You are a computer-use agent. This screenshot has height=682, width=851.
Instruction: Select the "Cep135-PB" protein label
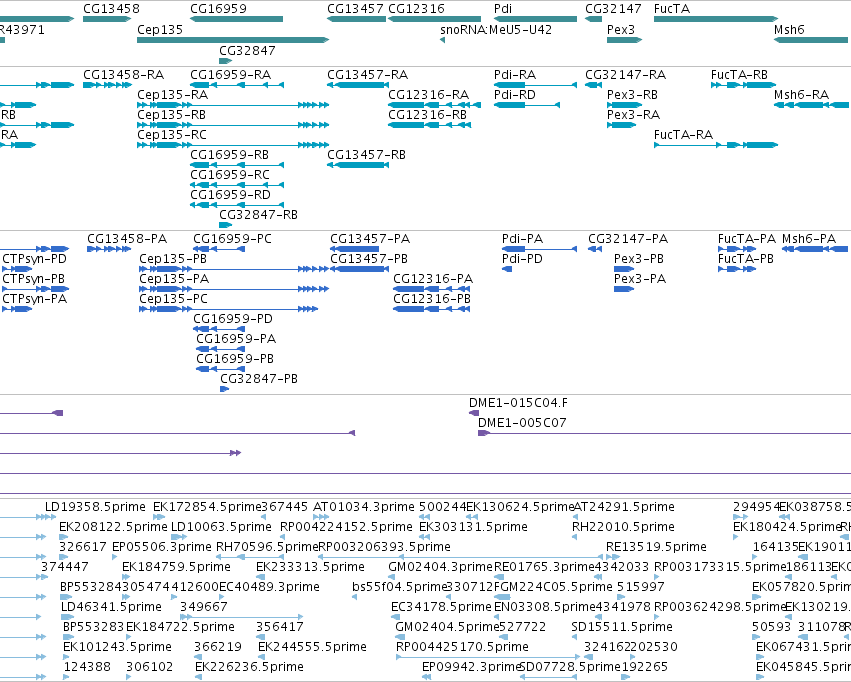click(x=173, y=259)
